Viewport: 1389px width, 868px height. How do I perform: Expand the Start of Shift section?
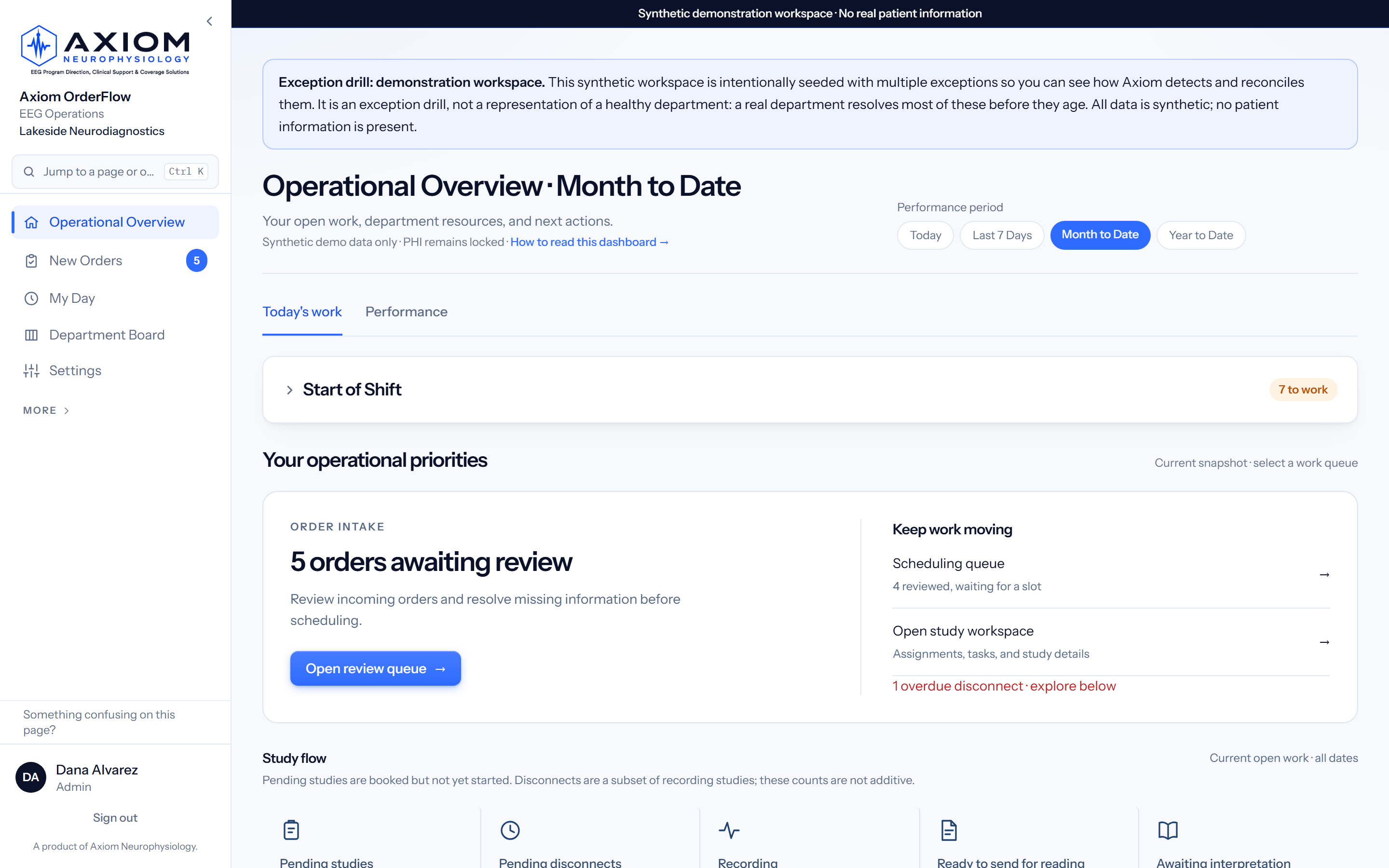tap(810, 390)
